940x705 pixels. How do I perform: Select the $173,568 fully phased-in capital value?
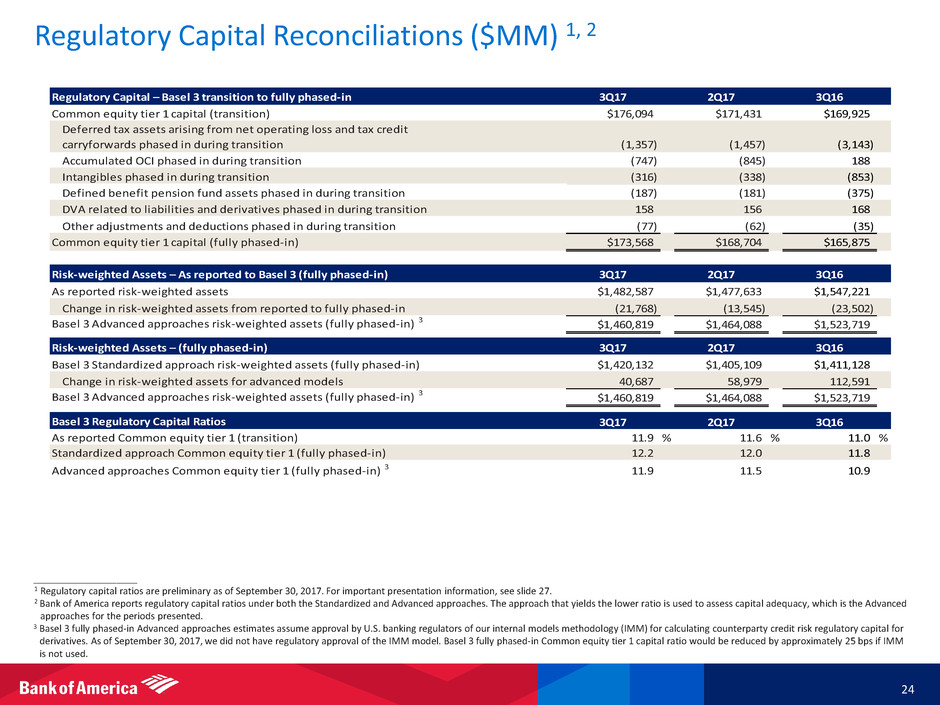click(625, 242)
